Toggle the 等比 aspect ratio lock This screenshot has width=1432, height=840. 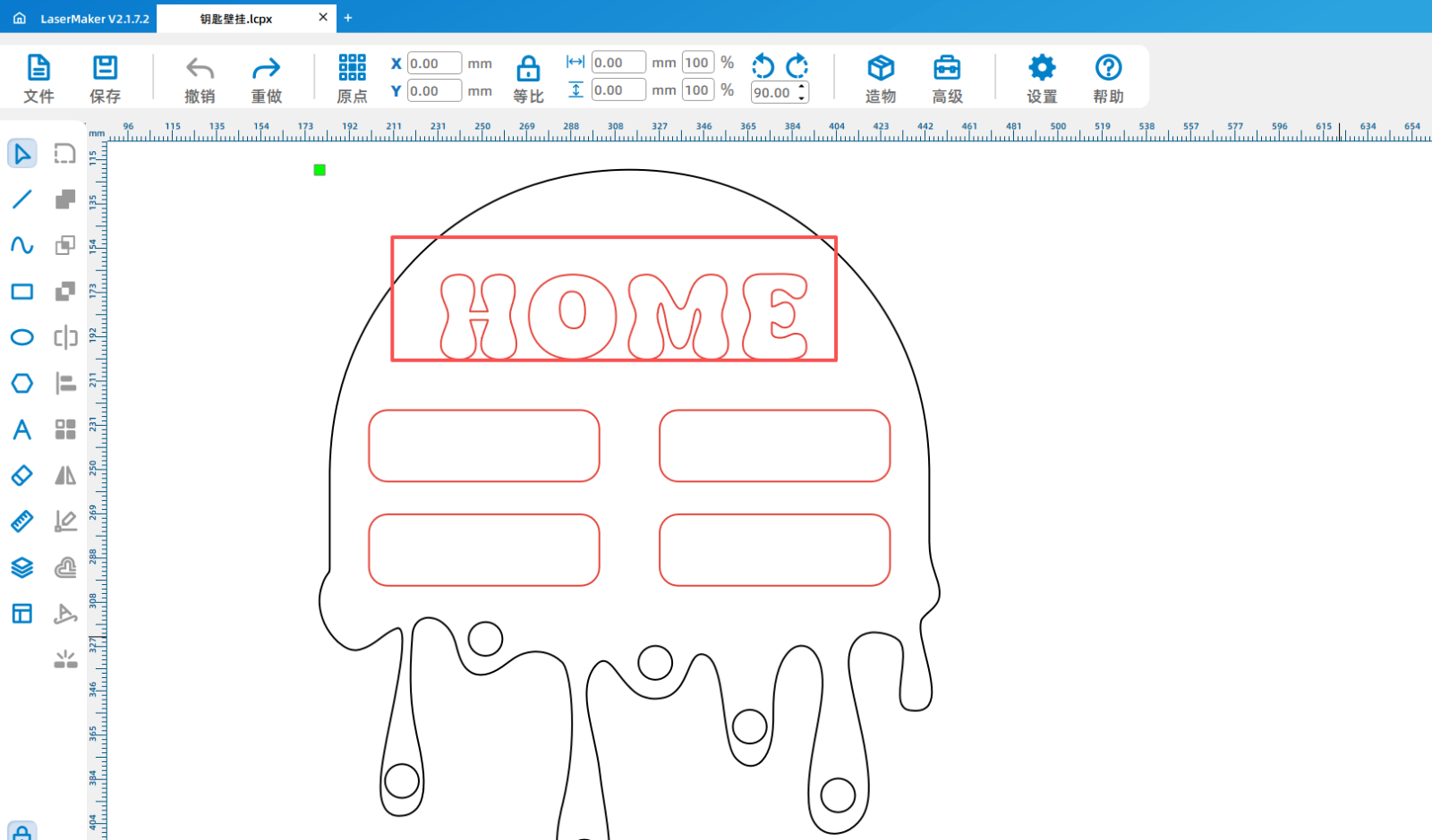[528, 78]
